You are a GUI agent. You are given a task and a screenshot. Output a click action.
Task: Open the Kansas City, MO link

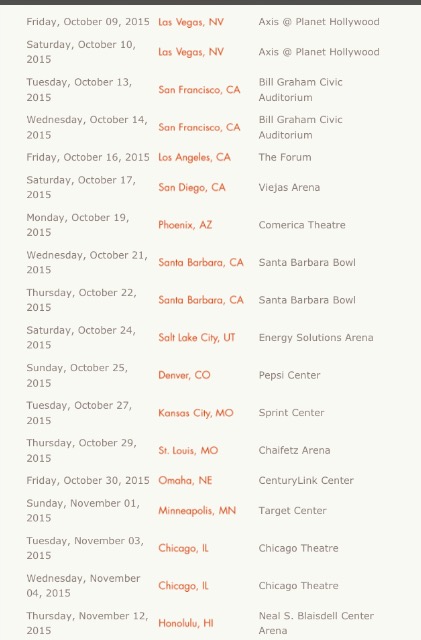(x=196, y=413)
